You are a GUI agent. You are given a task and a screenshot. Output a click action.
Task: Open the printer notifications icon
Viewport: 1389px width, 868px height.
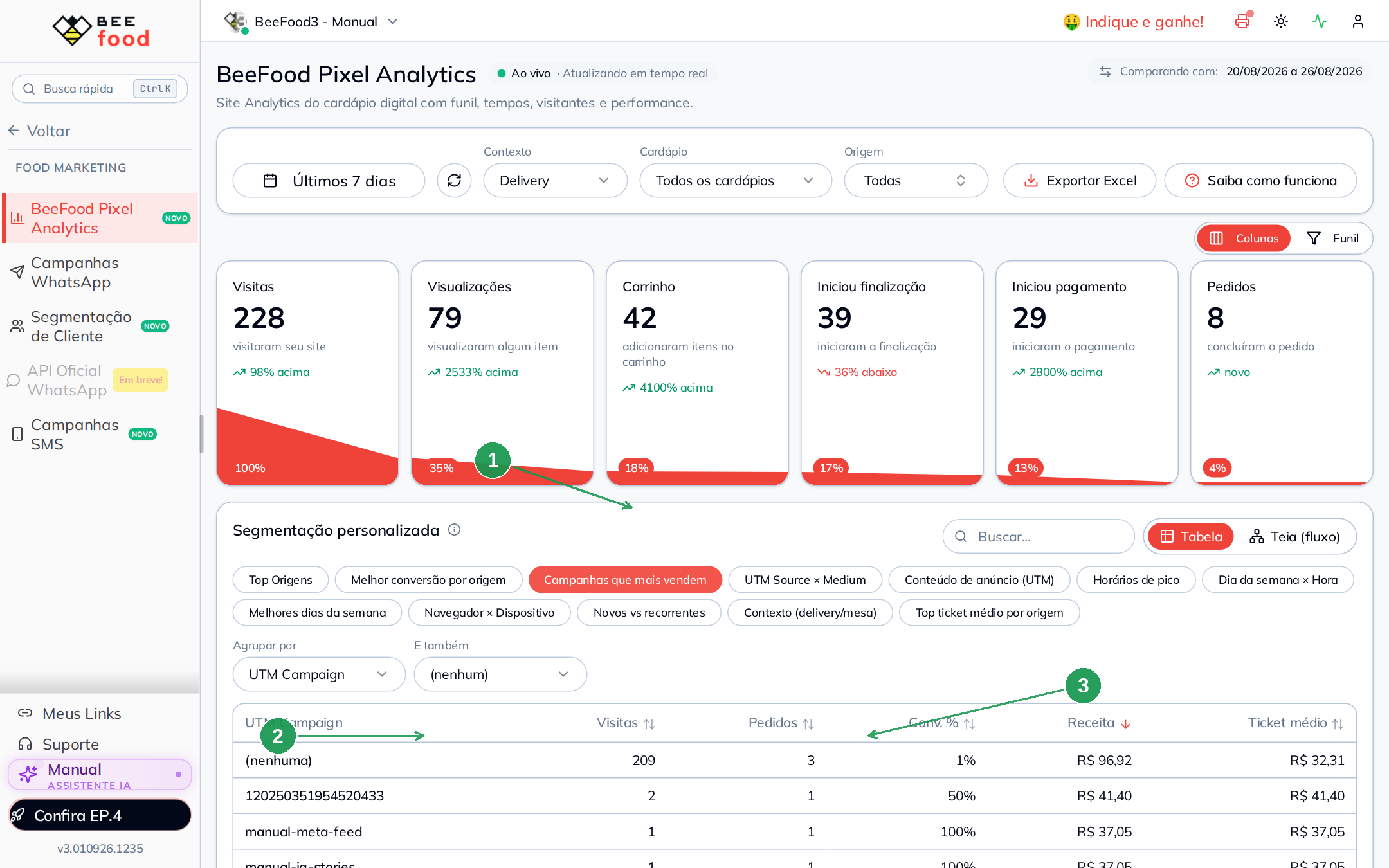1242,21
